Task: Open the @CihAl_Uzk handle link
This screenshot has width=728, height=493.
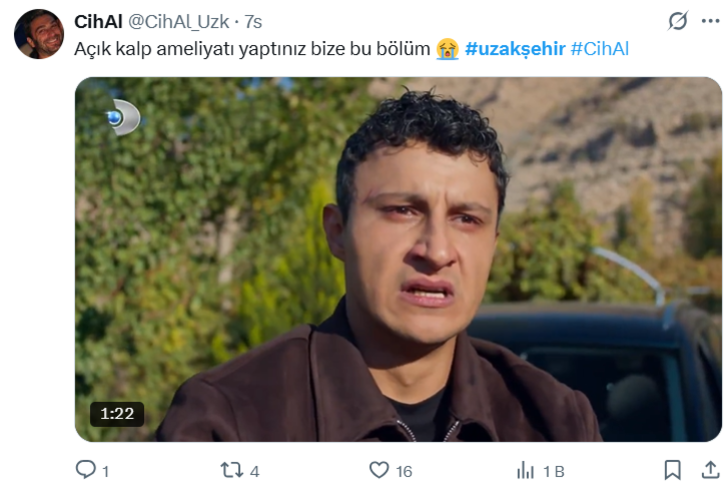Action: (x=178, y=22)
